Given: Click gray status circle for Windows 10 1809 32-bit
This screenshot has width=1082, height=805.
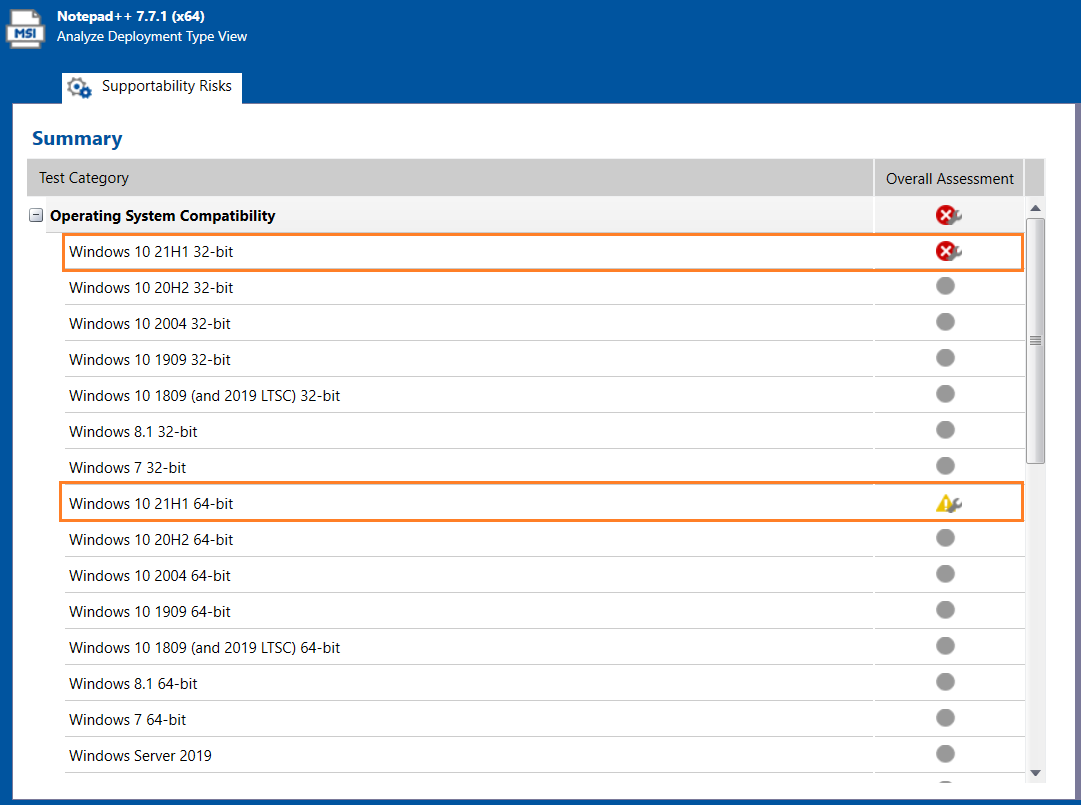Looking at the screenshot, I should [945, 393].
